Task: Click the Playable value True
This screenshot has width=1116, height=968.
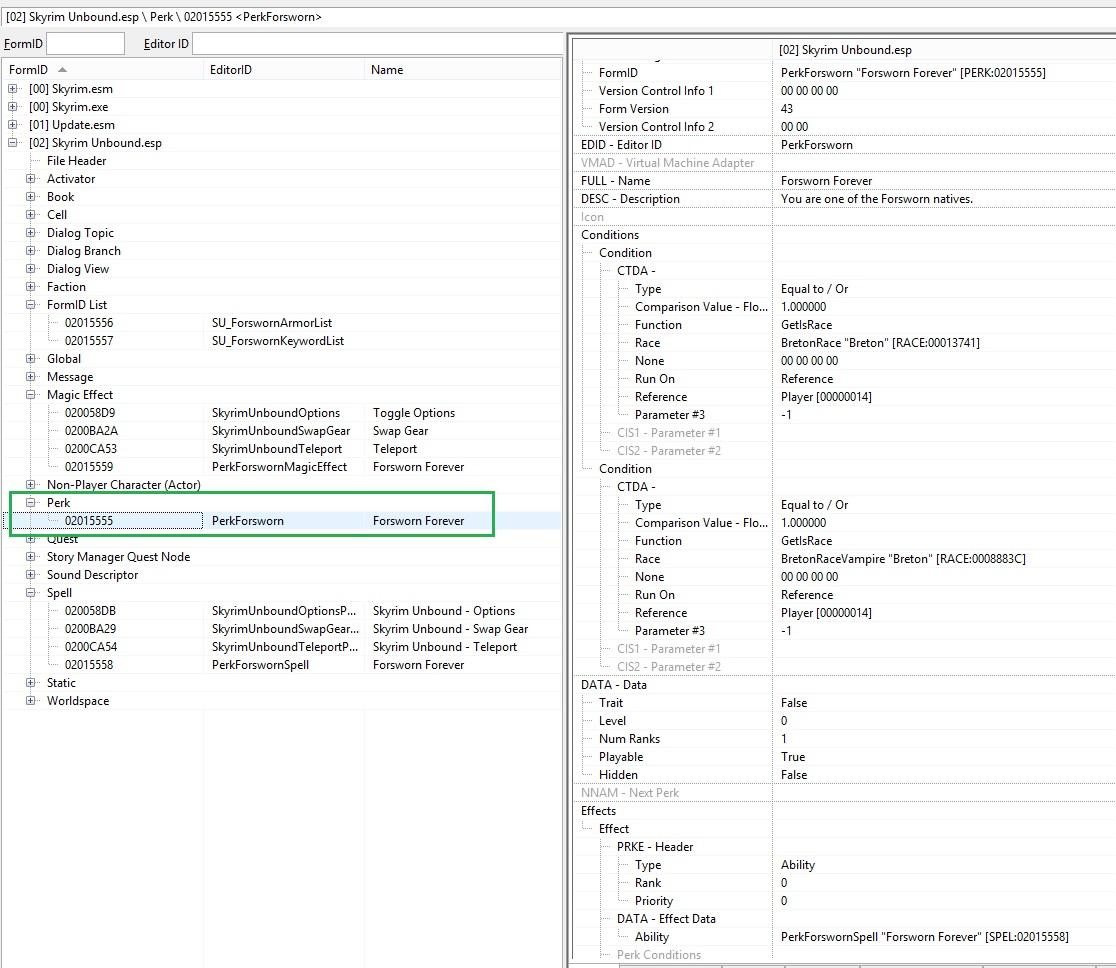Action: 792,757
